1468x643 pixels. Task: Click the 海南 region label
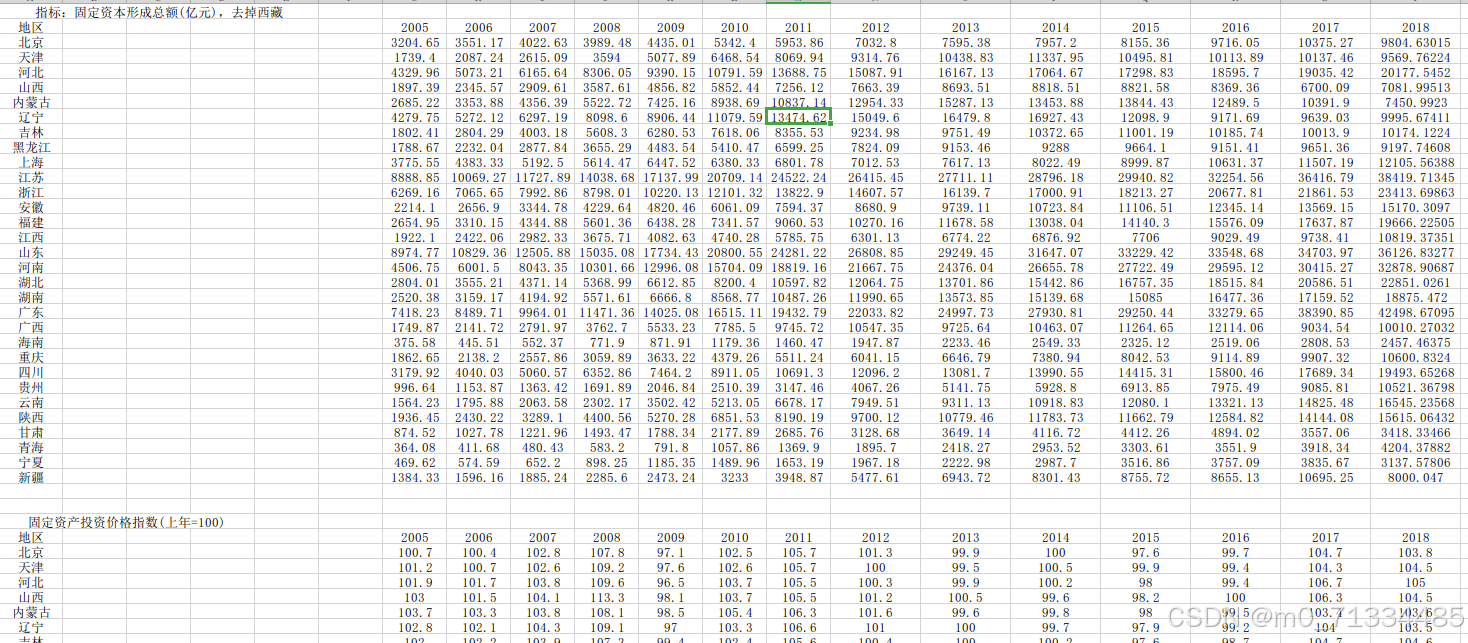click(31, 342)
